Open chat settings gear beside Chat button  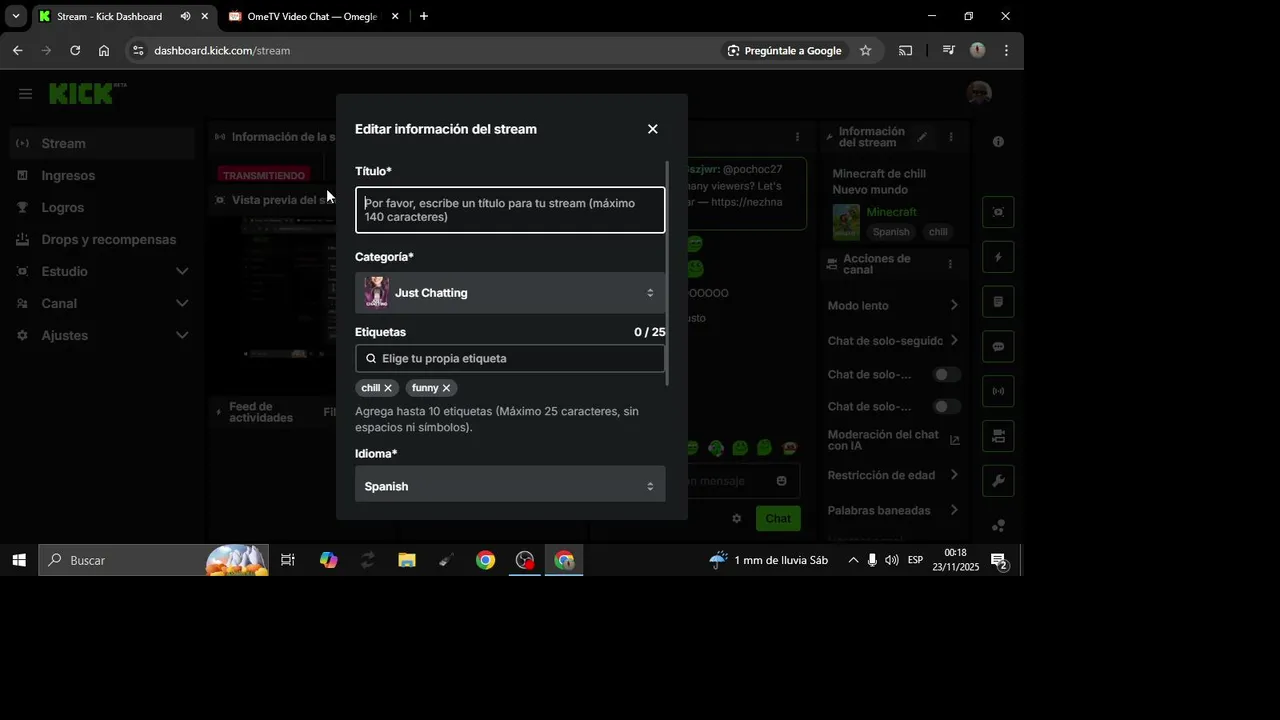point(737,518)
